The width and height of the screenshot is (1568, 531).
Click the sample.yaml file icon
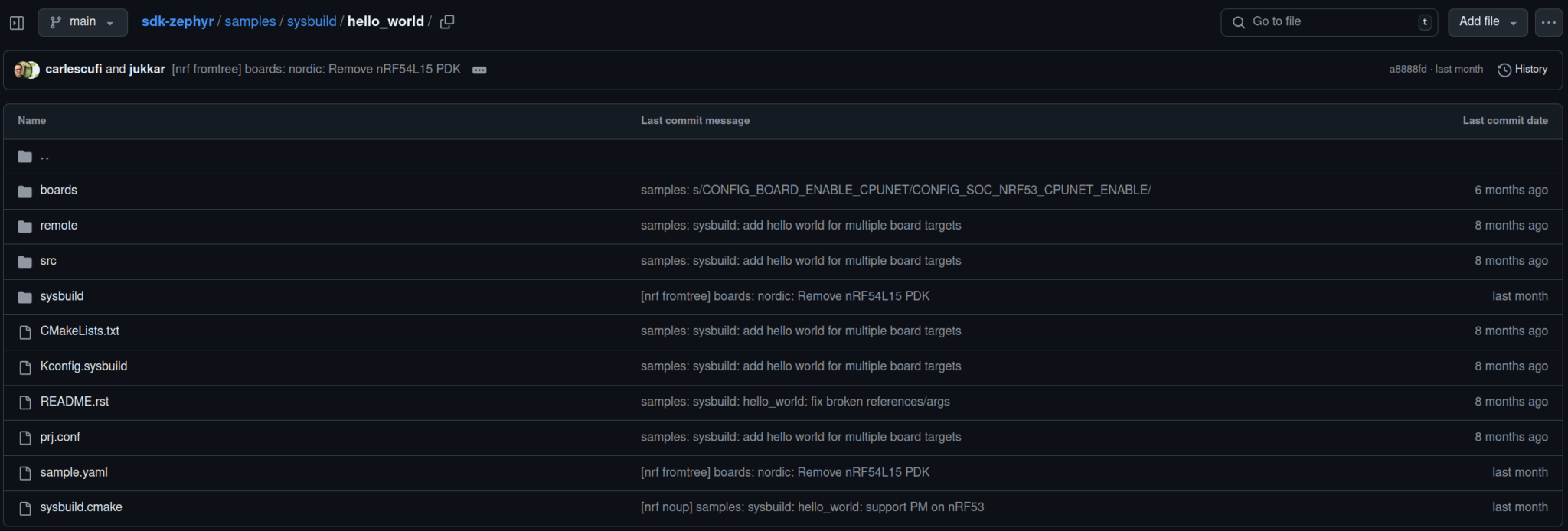[25, 473]
